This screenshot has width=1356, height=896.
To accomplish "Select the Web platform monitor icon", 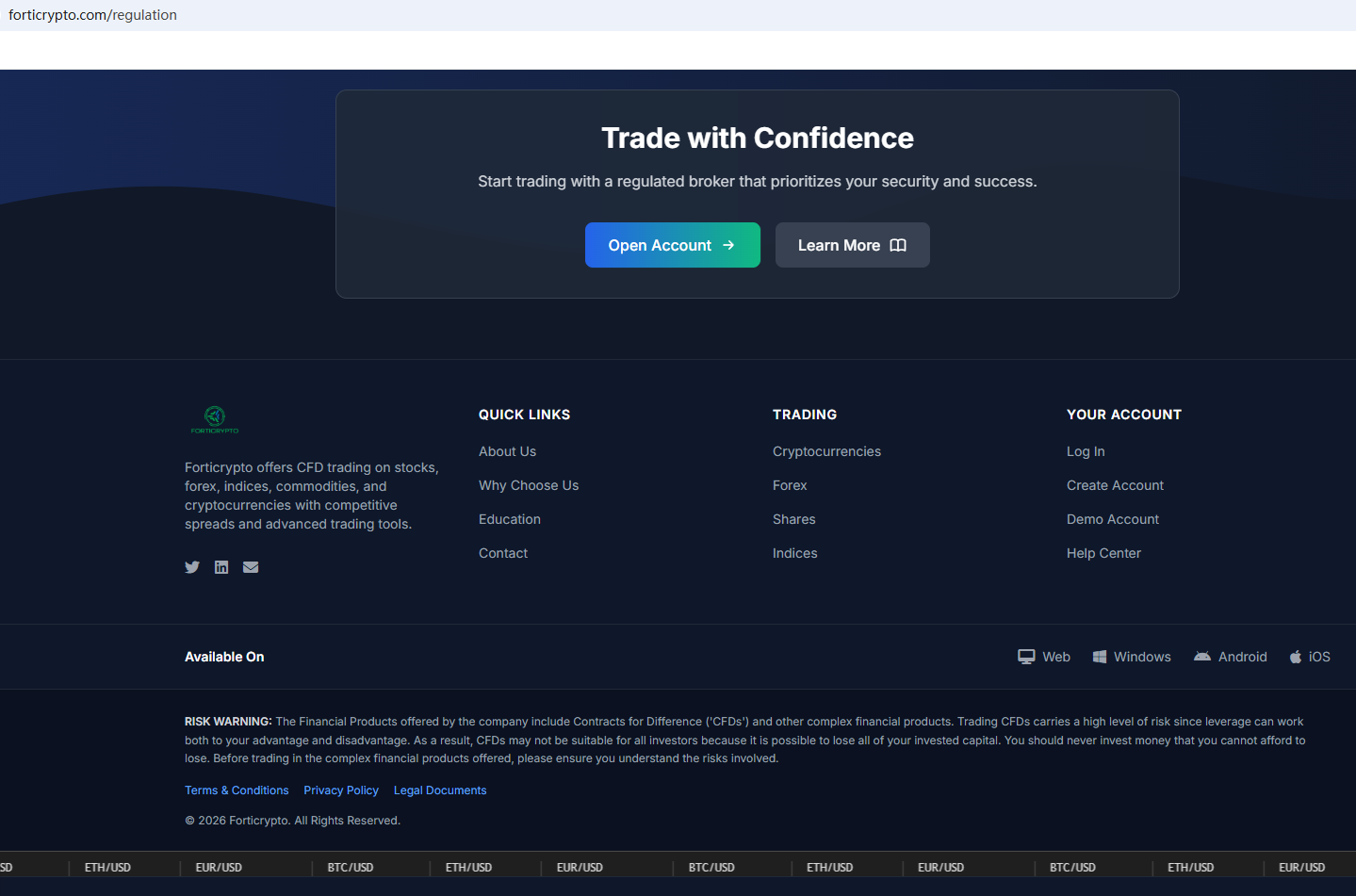I will click(x=1026, y=657).
